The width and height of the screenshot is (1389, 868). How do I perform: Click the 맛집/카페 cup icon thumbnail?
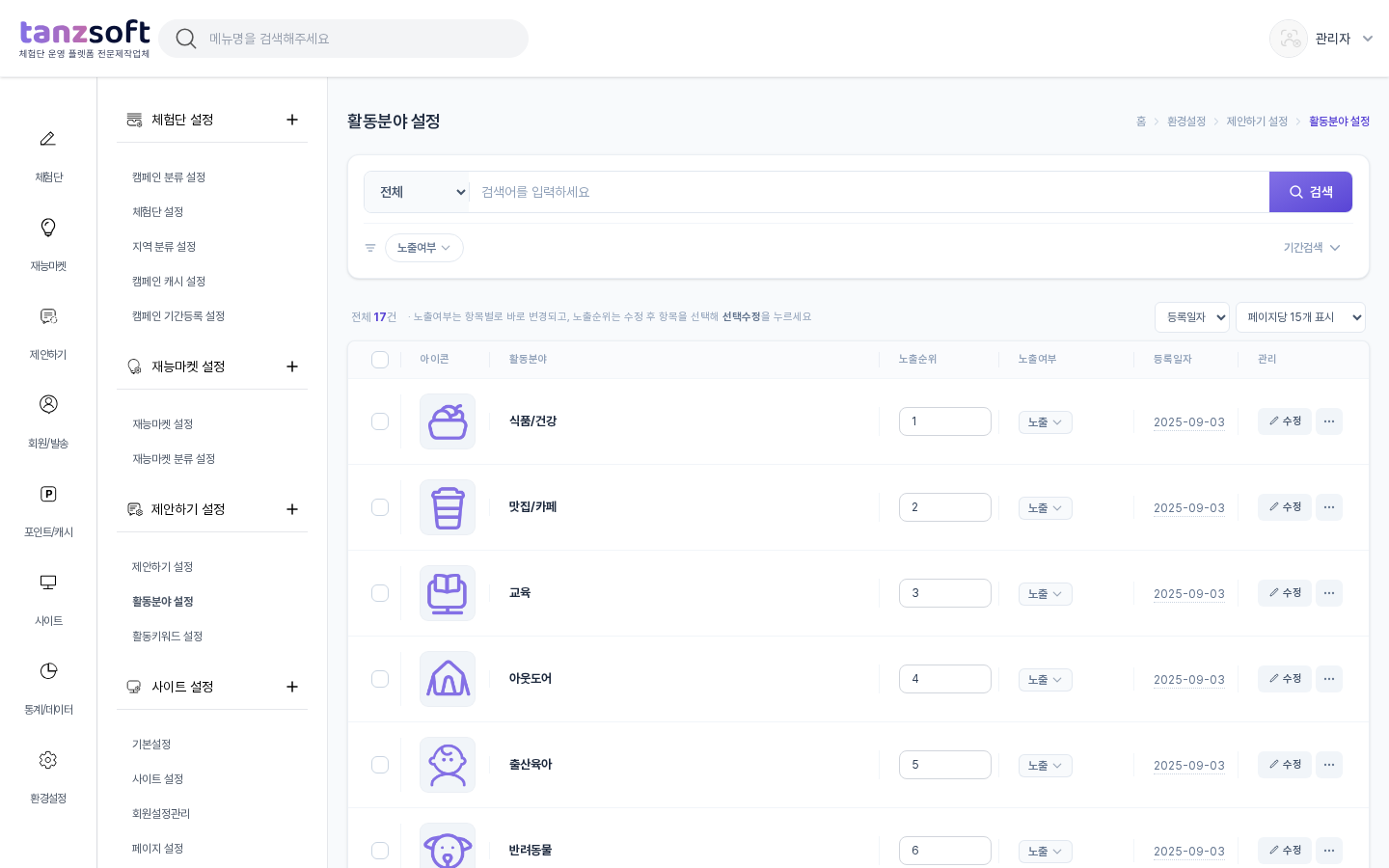click(x=448, y=507)
